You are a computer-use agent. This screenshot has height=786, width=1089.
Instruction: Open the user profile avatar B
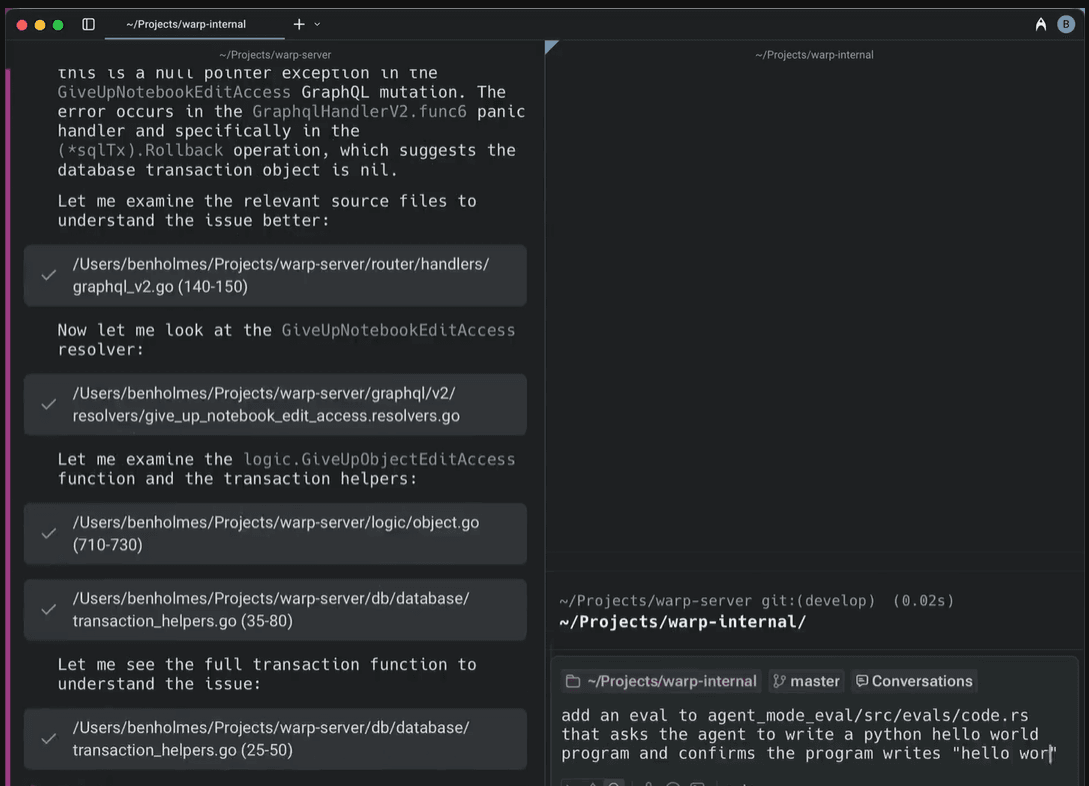[1066, 24]
